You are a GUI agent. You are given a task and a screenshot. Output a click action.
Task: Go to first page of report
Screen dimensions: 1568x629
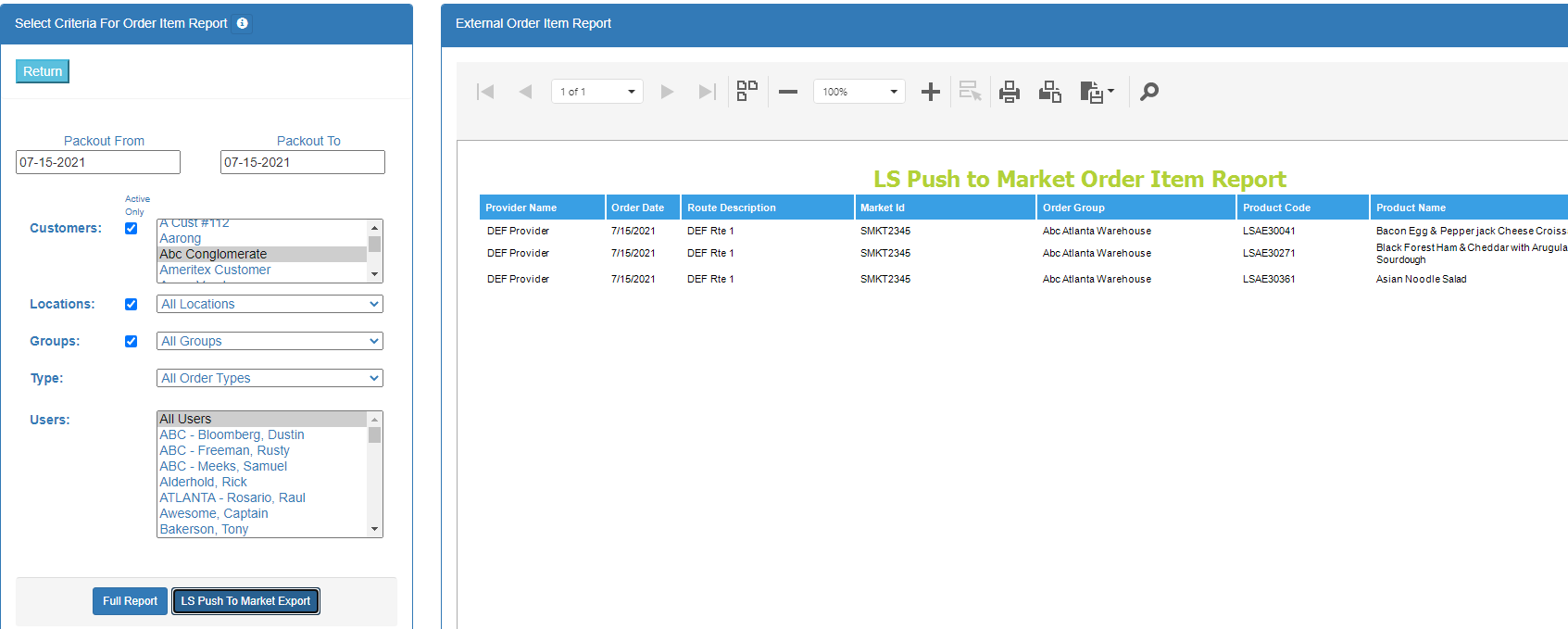tap(485, 92)
